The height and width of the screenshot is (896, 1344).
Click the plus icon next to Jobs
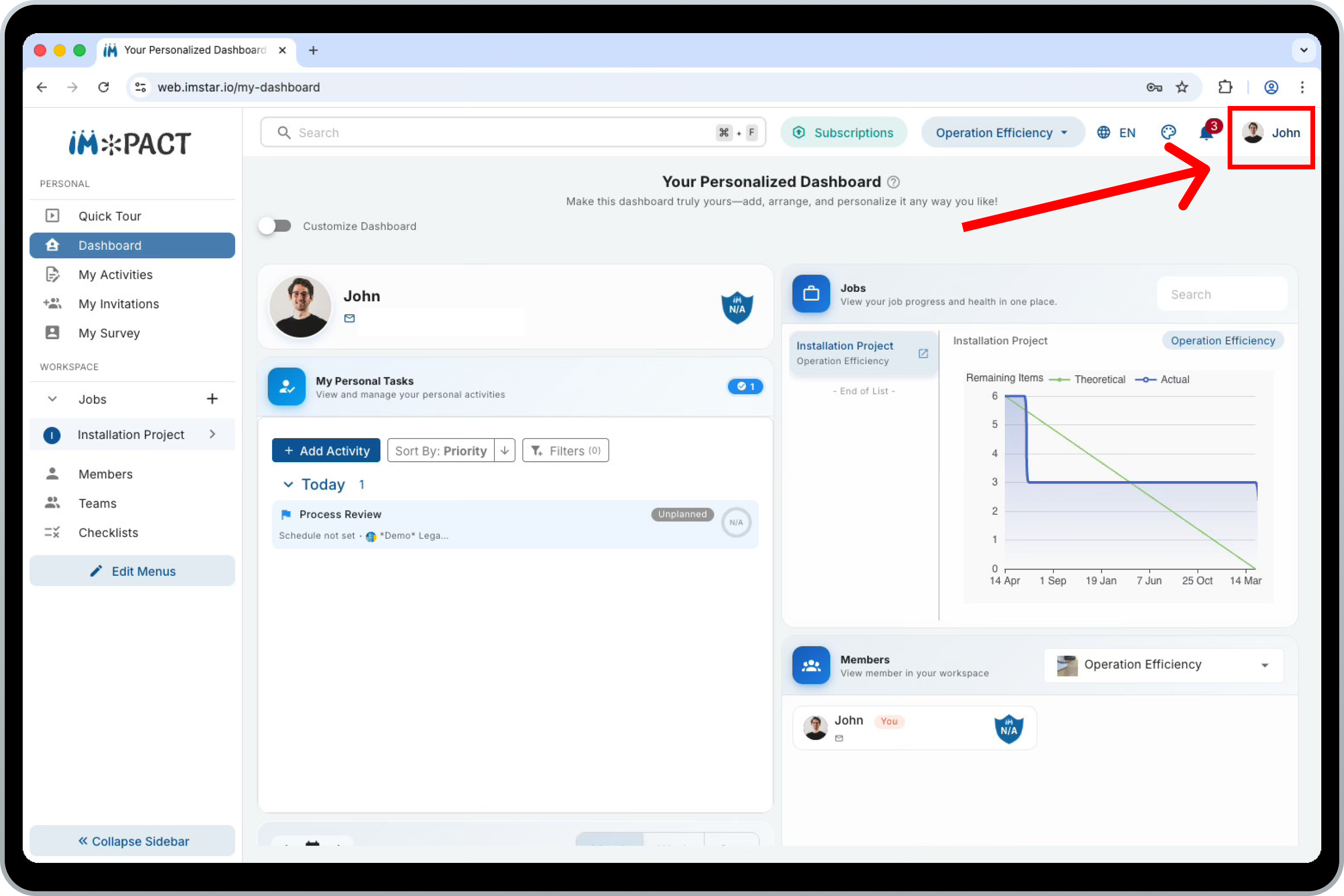[x=212, y=399]
